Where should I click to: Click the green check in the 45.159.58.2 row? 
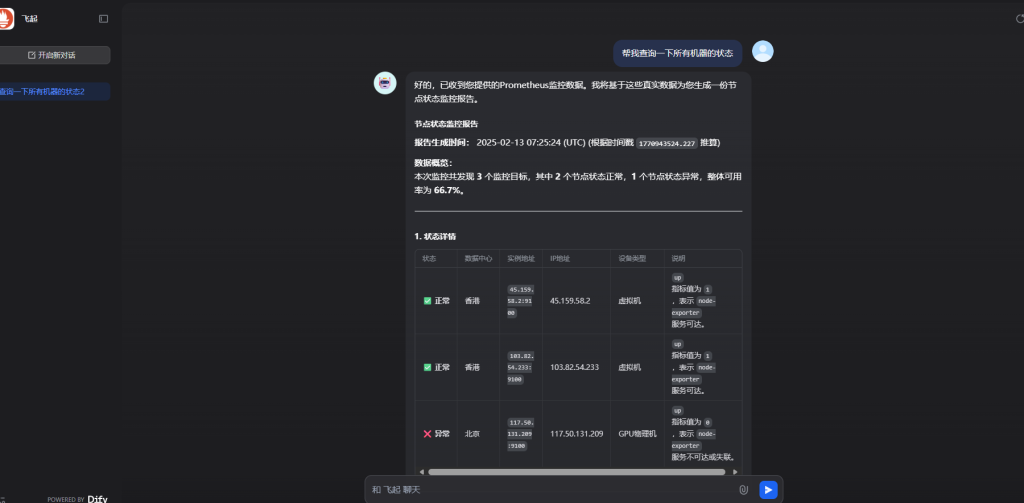point(427,300)
